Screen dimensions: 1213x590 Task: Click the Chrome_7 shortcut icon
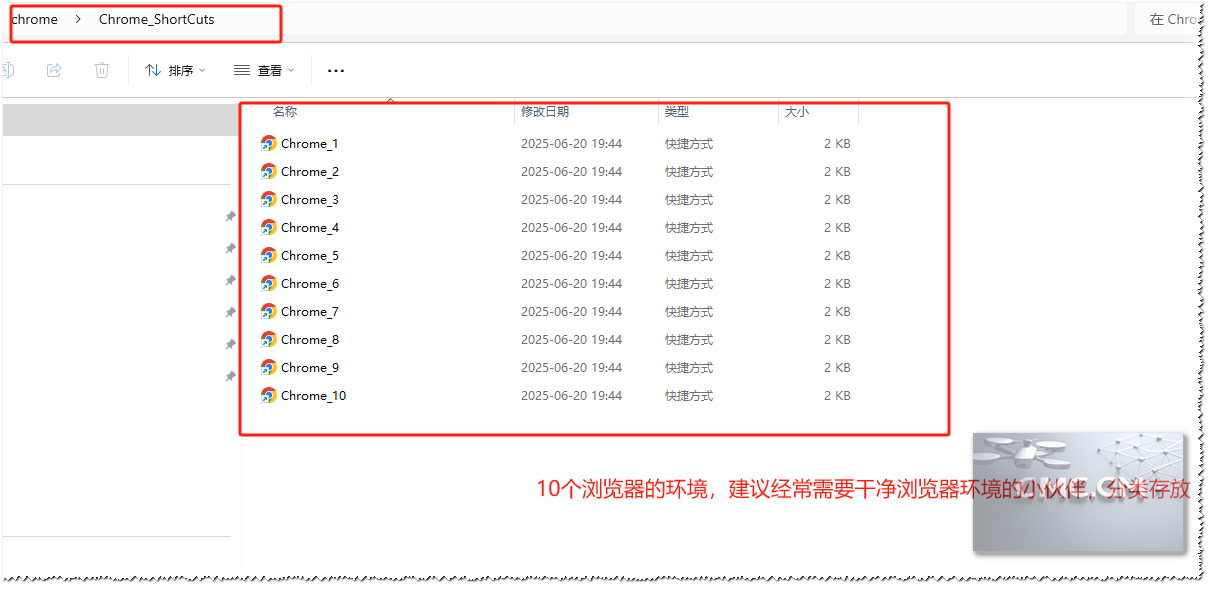click(x=268, y=311)
